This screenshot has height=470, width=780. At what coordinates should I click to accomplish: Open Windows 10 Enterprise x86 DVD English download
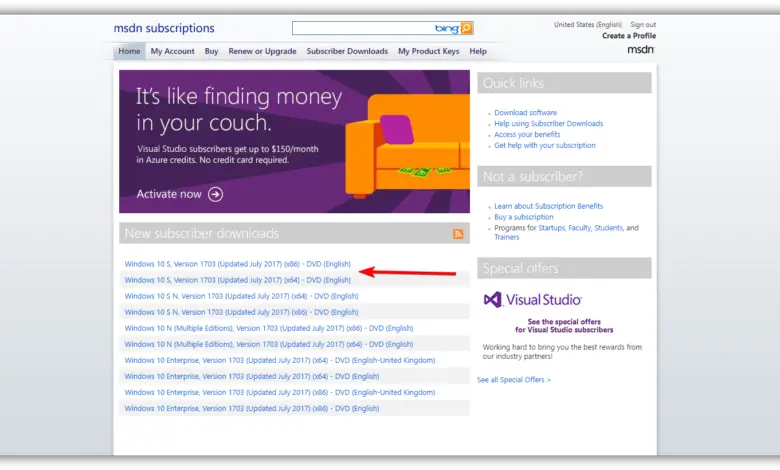(x=252, y=408)
